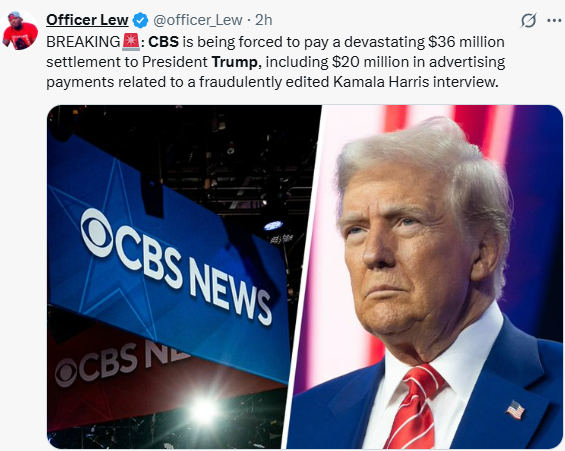This screenshot has width=565, height=451.
Task: Click the Grok explain-post icon
Action: (529, 21)
